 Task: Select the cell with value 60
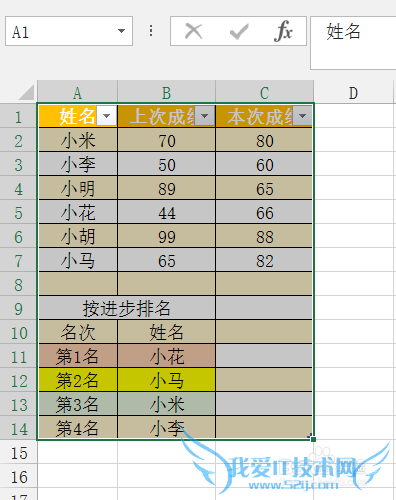pyautogui.click(x=264, y=164)
